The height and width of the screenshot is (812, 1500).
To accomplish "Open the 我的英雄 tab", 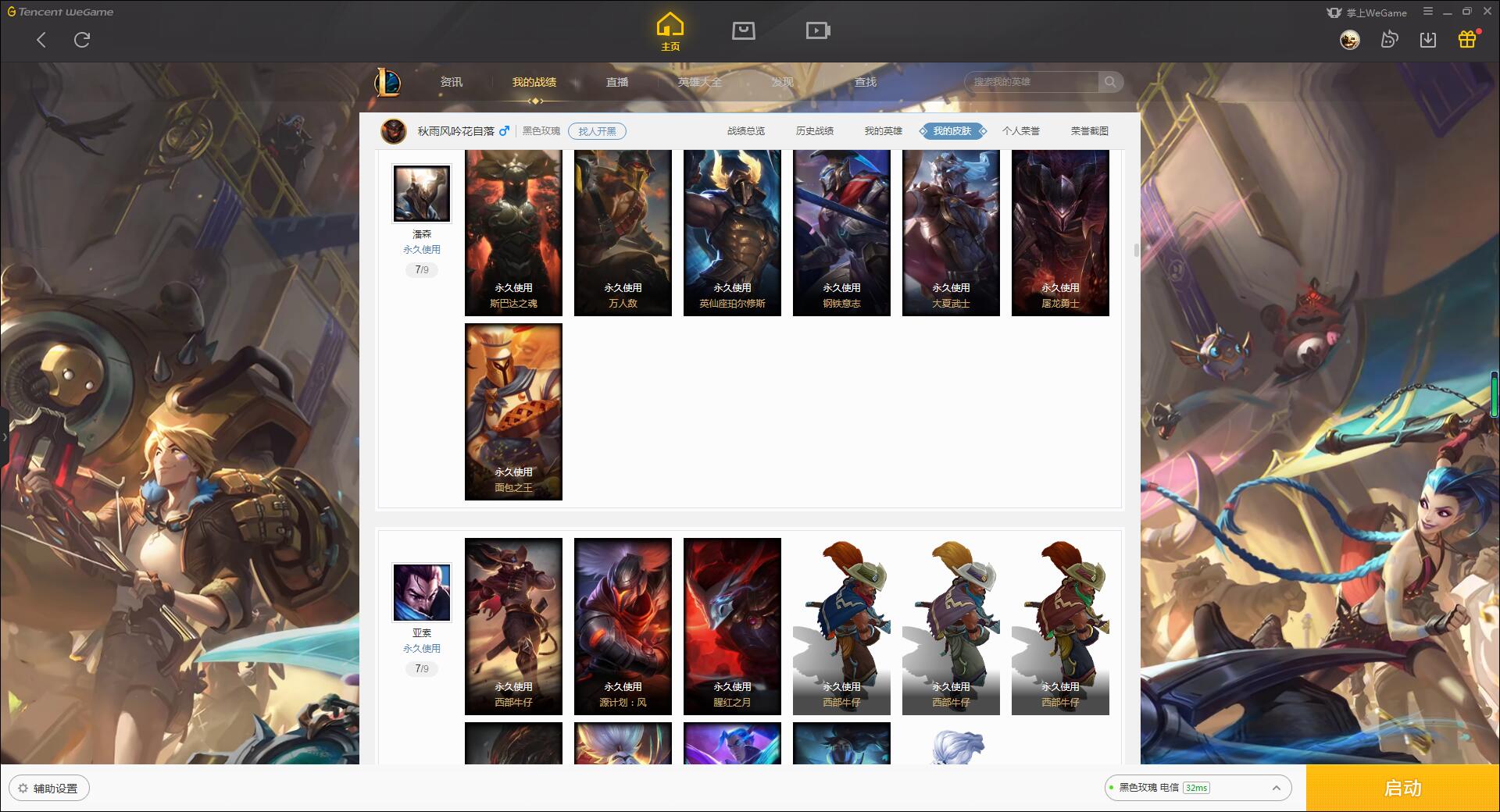I will (x=884, y=131).
